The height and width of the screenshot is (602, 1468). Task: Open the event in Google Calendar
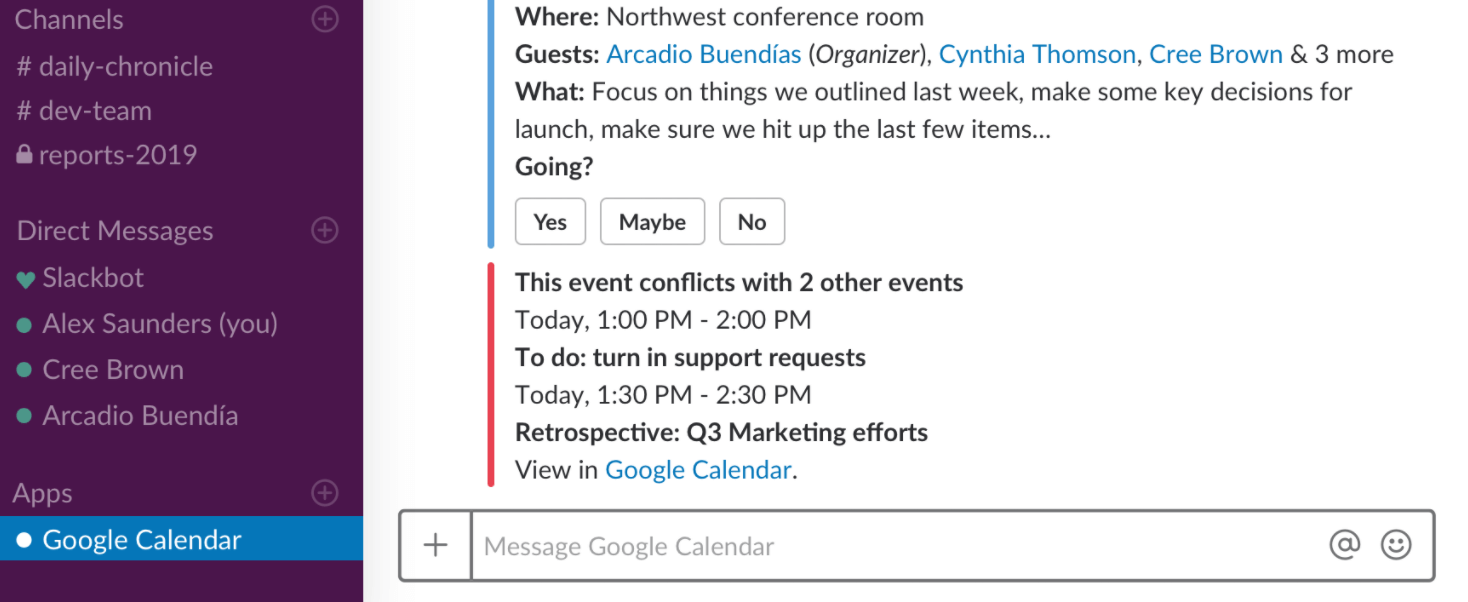pyautogui.click(x=698, y=469)
